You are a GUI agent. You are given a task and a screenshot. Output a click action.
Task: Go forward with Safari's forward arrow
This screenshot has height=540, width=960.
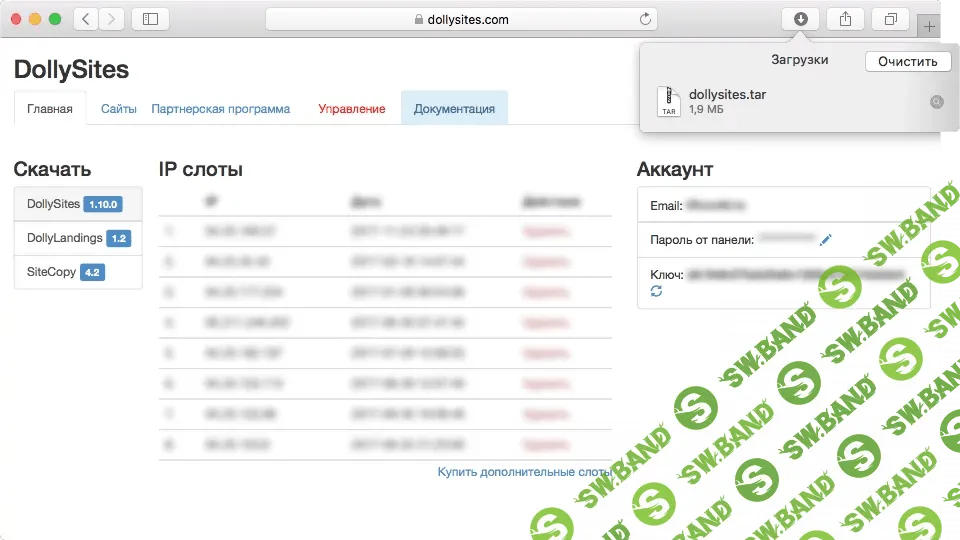tap(111, 19)
